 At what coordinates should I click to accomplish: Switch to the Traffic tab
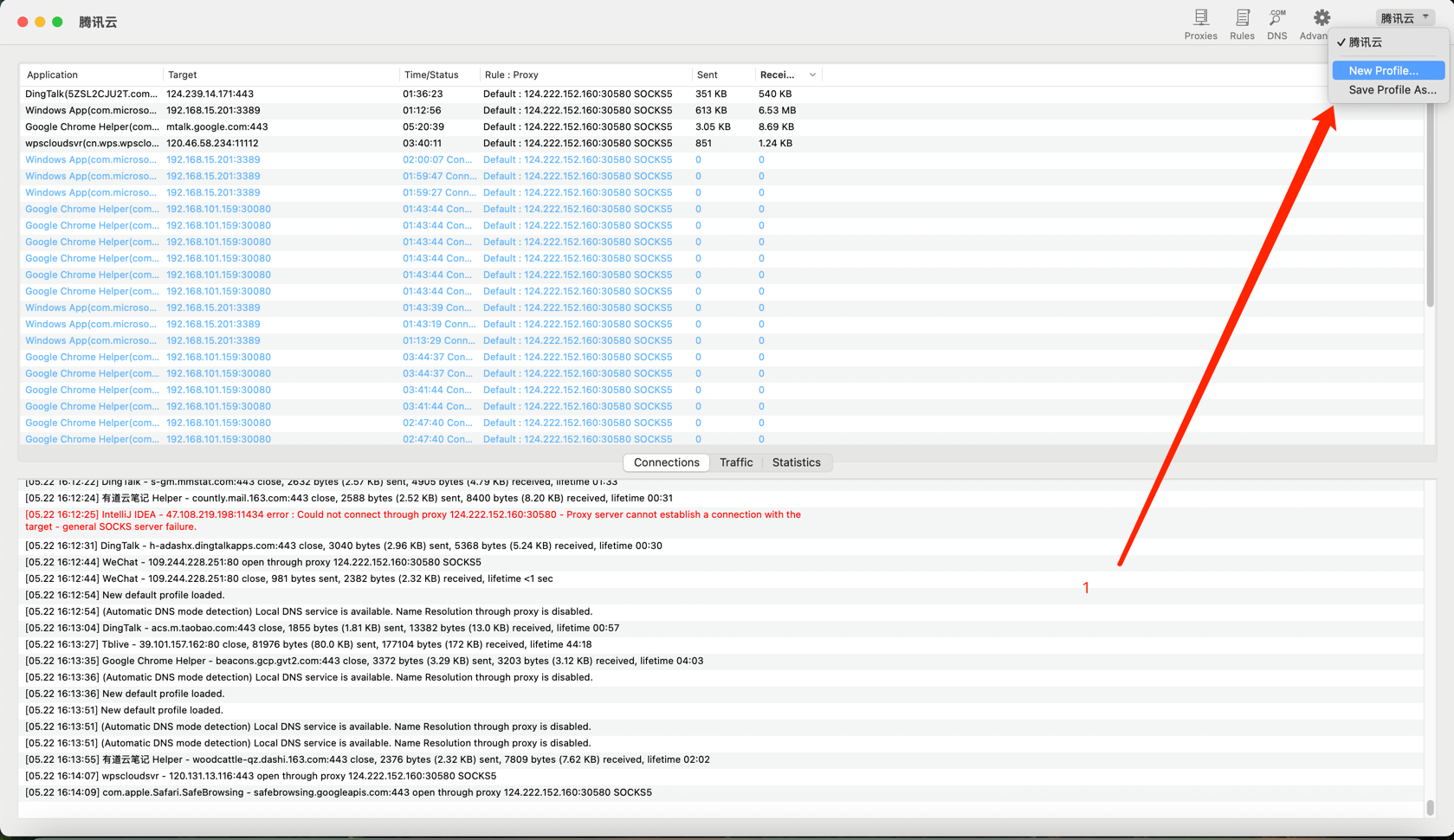tap(736, 462)
